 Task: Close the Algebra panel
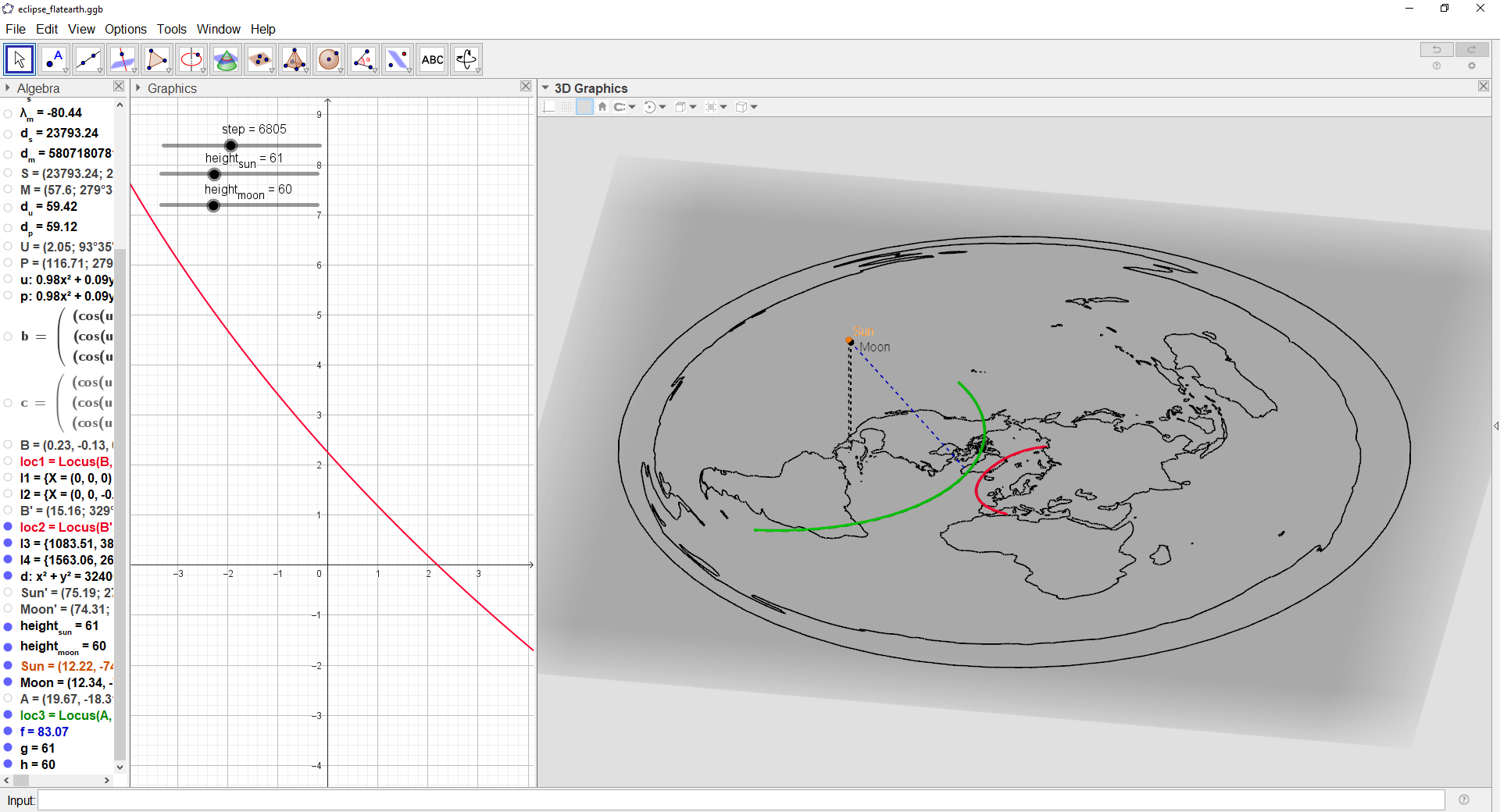(119, 86)
